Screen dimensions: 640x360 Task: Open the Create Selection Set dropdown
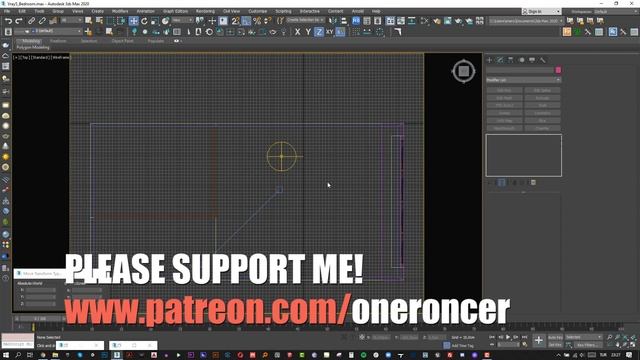[x=305, y=20]
